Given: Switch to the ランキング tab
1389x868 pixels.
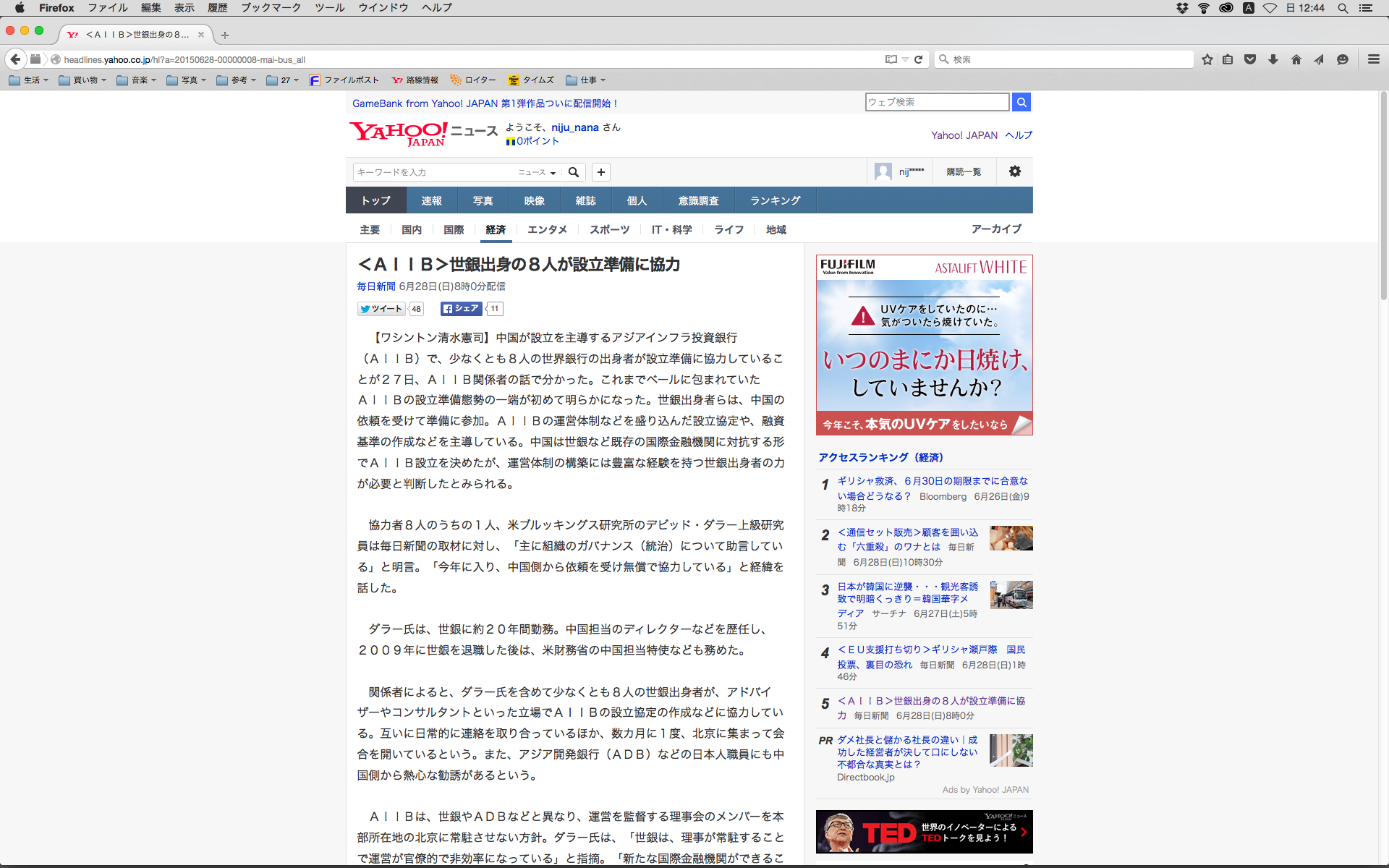Looking at the screenshot, I should pos(775,200).
